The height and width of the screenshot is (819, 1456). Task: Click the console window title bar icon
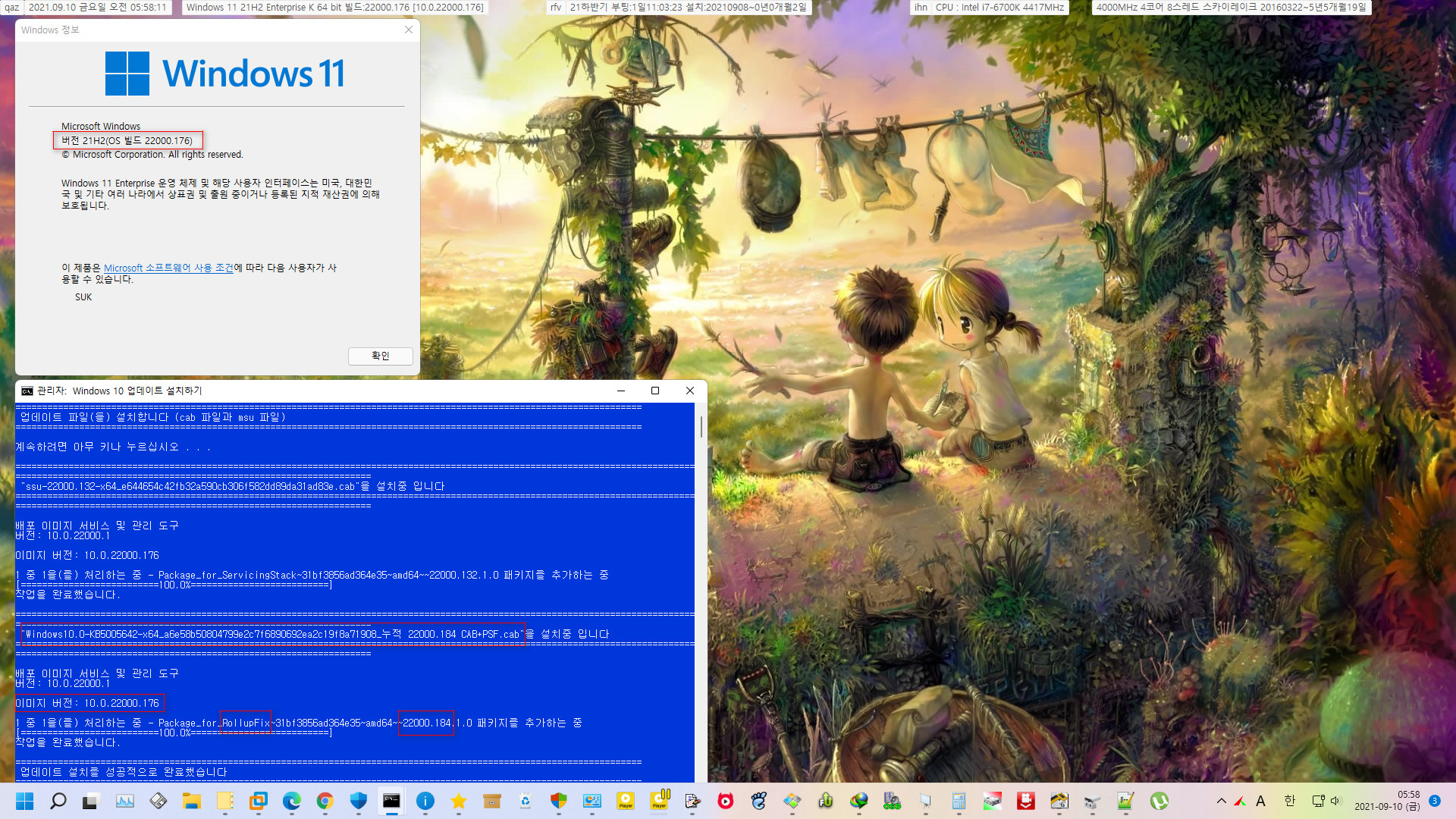[27, 391]
